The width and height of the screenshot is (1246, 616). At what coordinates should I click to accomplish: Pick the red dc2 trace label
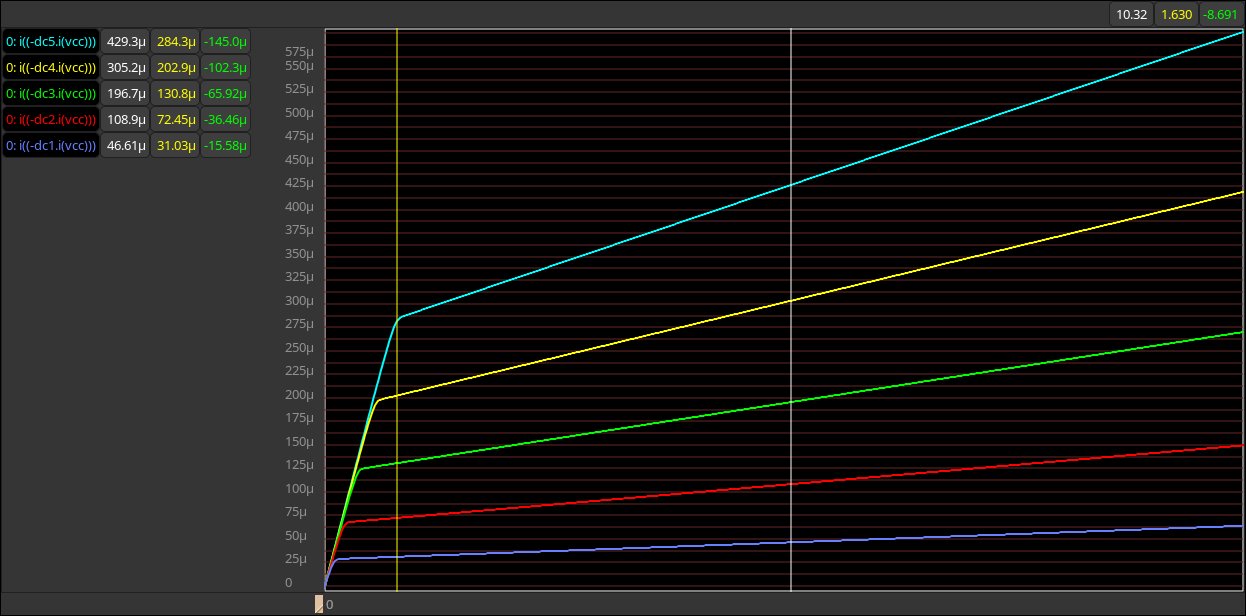[51, 120]
